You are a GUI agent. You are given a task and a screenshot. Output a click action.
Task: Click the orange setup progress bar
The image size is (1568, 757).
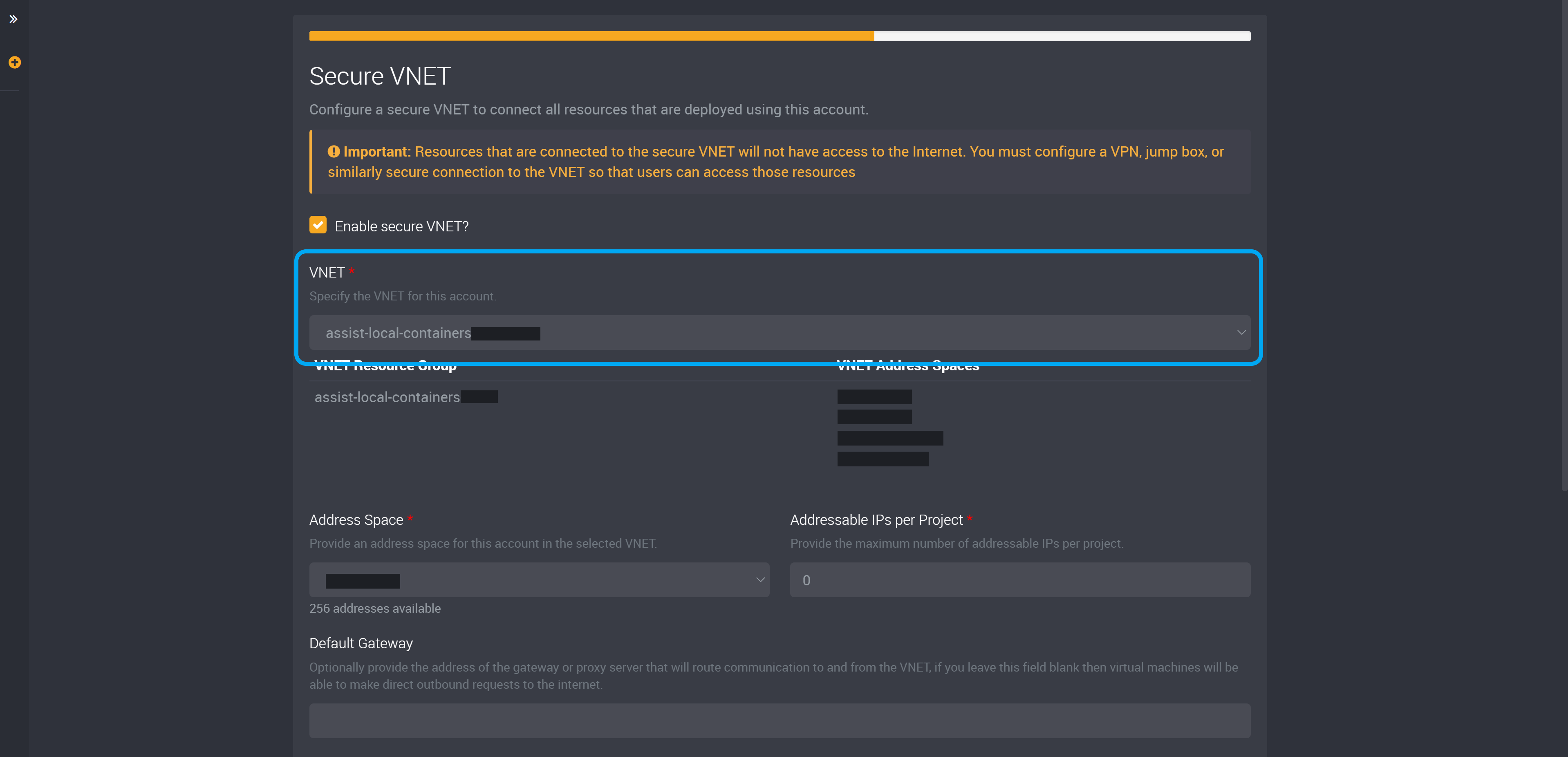click(779, 36)
